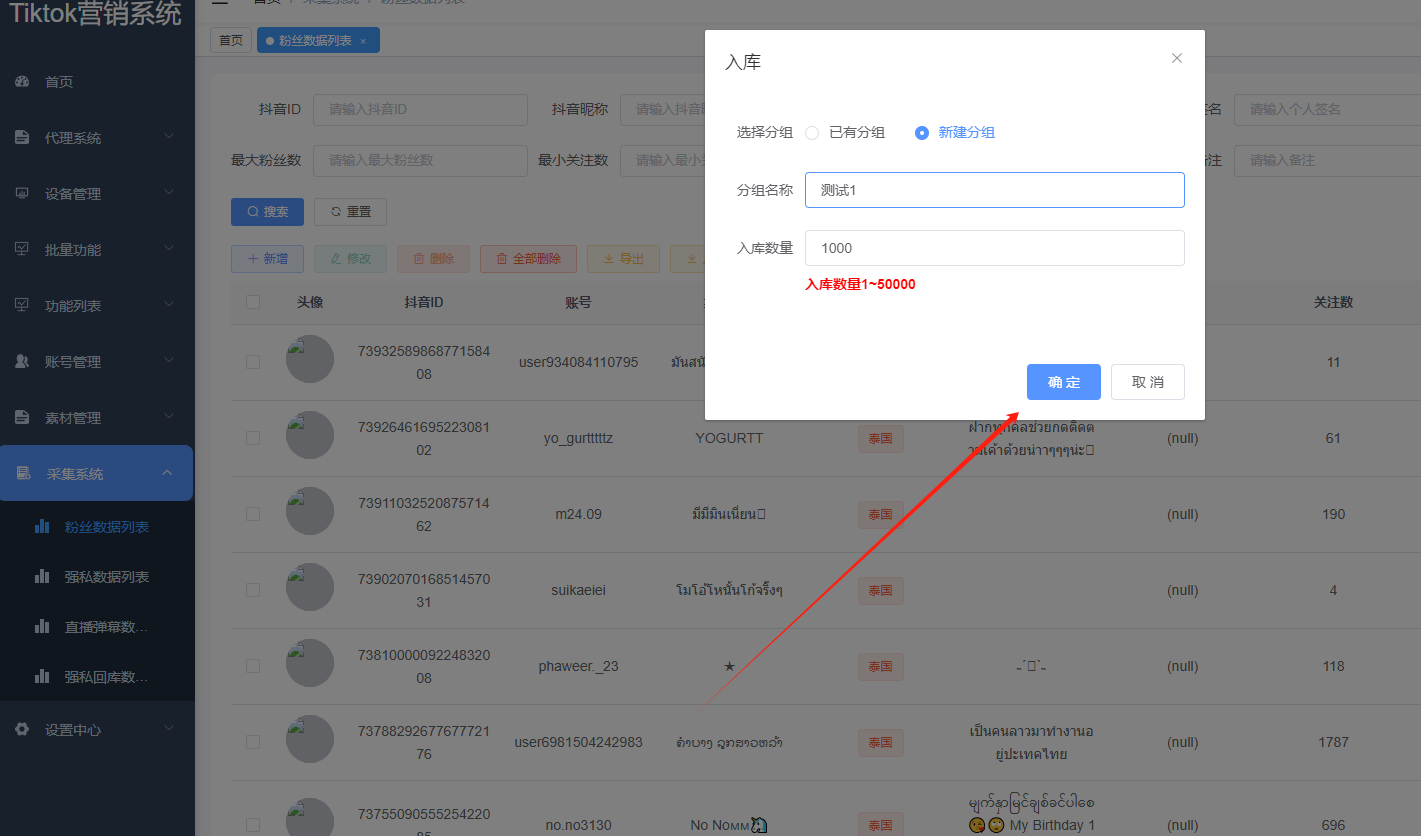Check the row checkbox for user934084110795

point(253,362)
